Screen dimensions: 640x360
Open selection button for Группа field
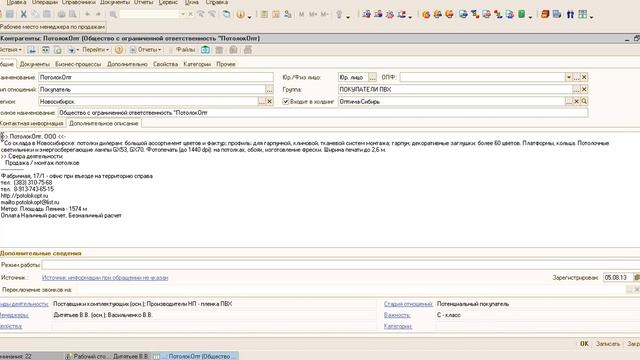pyautogui.click(x=576, y=89)
